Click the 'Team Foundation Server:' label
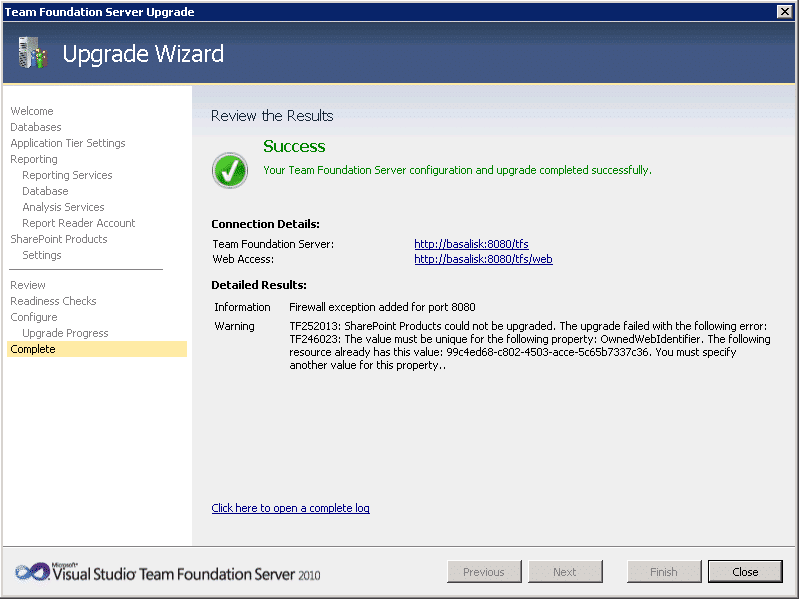The image size is (799, 599). (273, 244)
